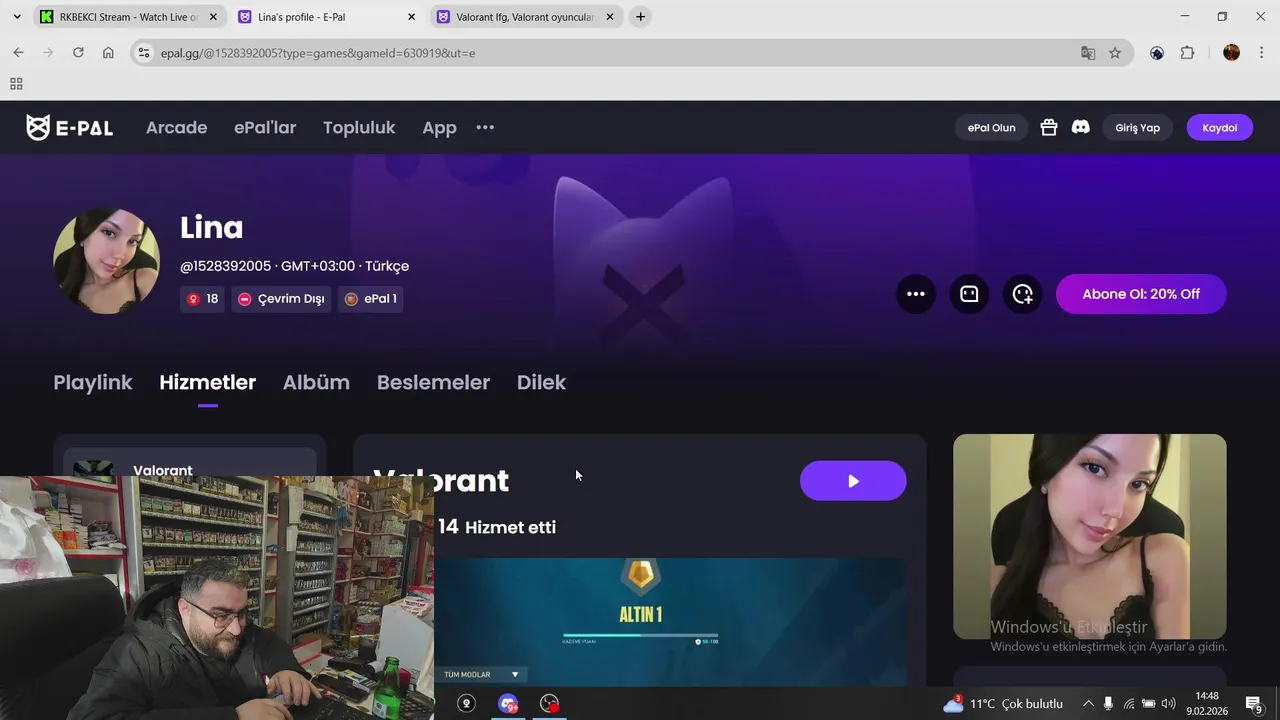Image resolution: width=1280 pixels, height=720 pixels.
Task: Click the Valorant ALTIN 1 rank image
Action: (x=670, y=622)
